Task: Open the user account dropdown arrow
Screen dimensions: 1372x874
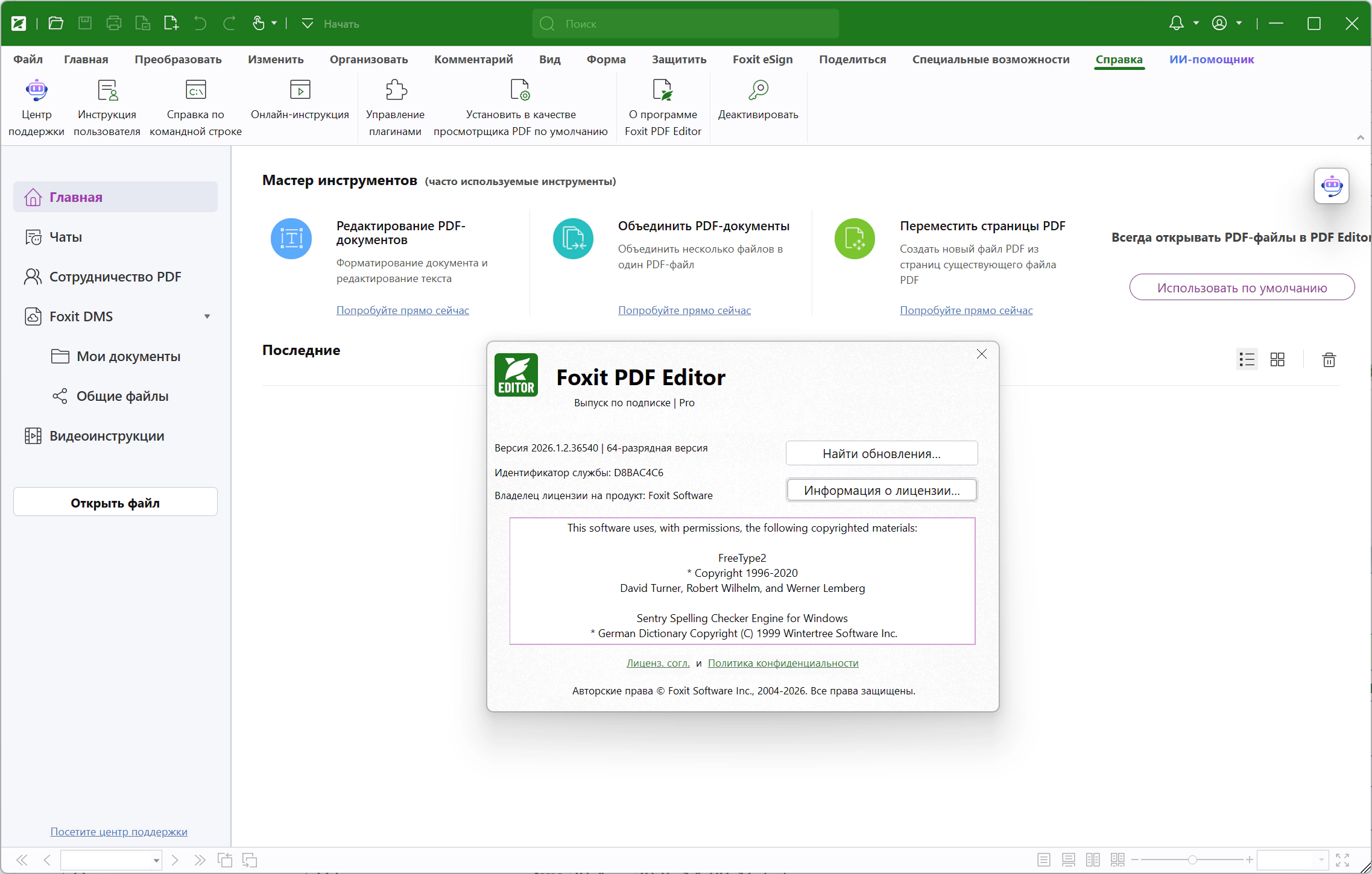Action: tap(1239, 24)
